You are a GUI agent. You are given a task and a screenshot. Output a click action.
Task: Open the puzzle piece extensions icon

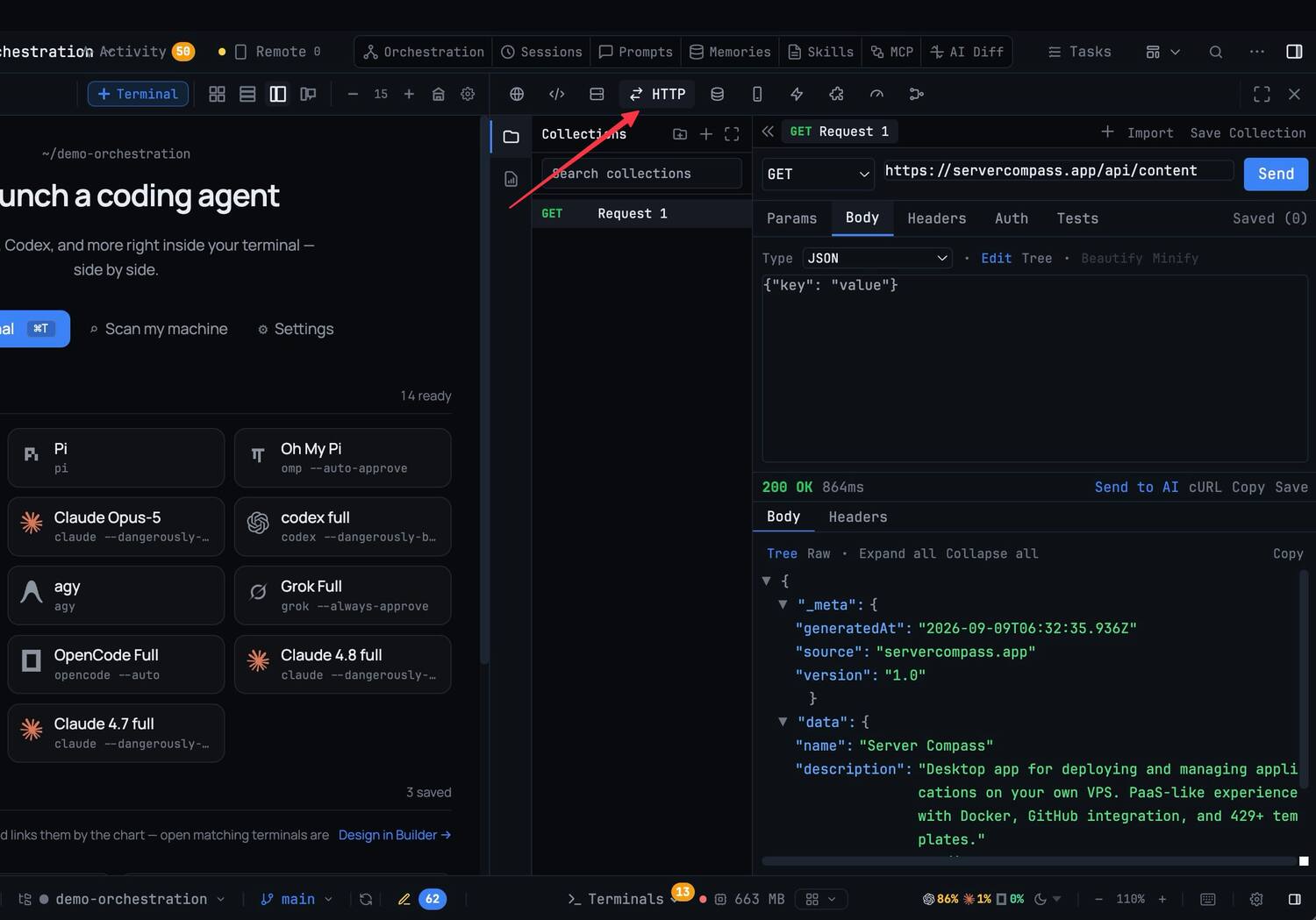[836, 94]
